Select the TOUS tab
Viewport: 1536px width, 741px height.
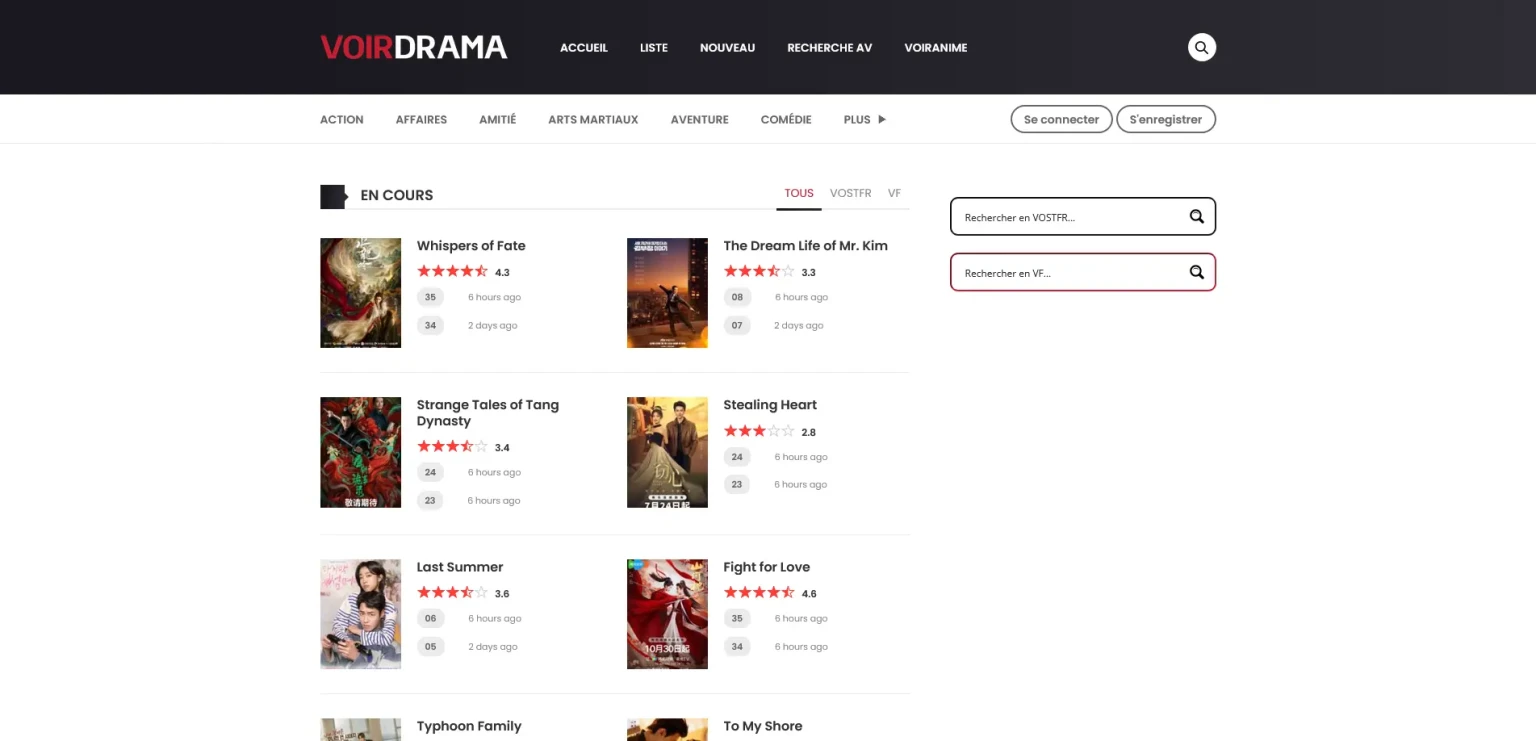click(x=799, y=193)
